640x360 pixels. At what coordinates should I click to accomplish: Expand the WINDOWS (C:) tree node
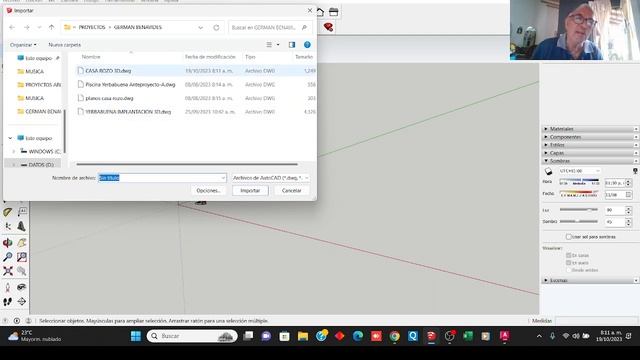[13, 151]
